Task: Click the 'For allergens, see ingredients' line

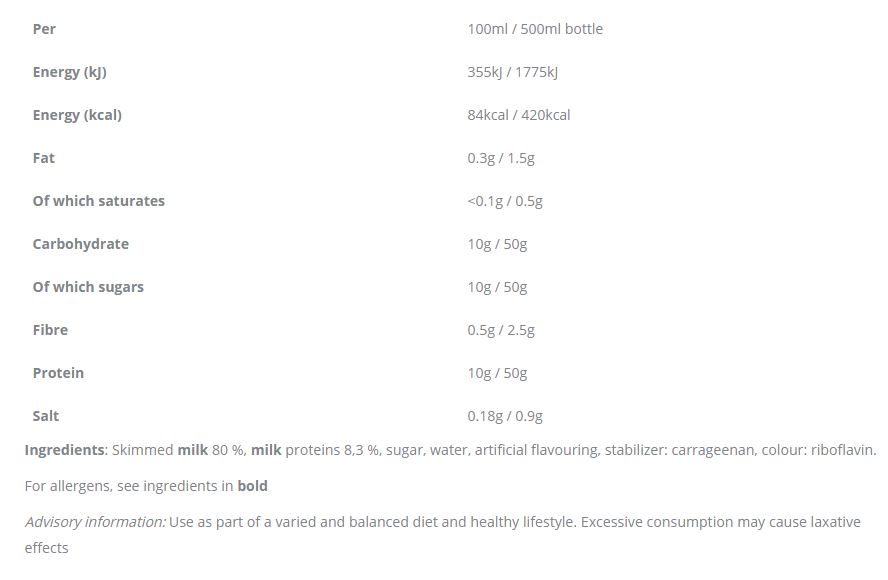Action: pyautogui.click(x=146, y=487)
